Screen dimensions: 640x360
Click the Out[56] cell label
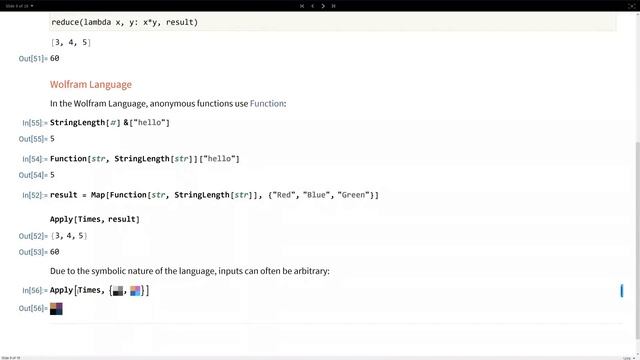[33, 309]
